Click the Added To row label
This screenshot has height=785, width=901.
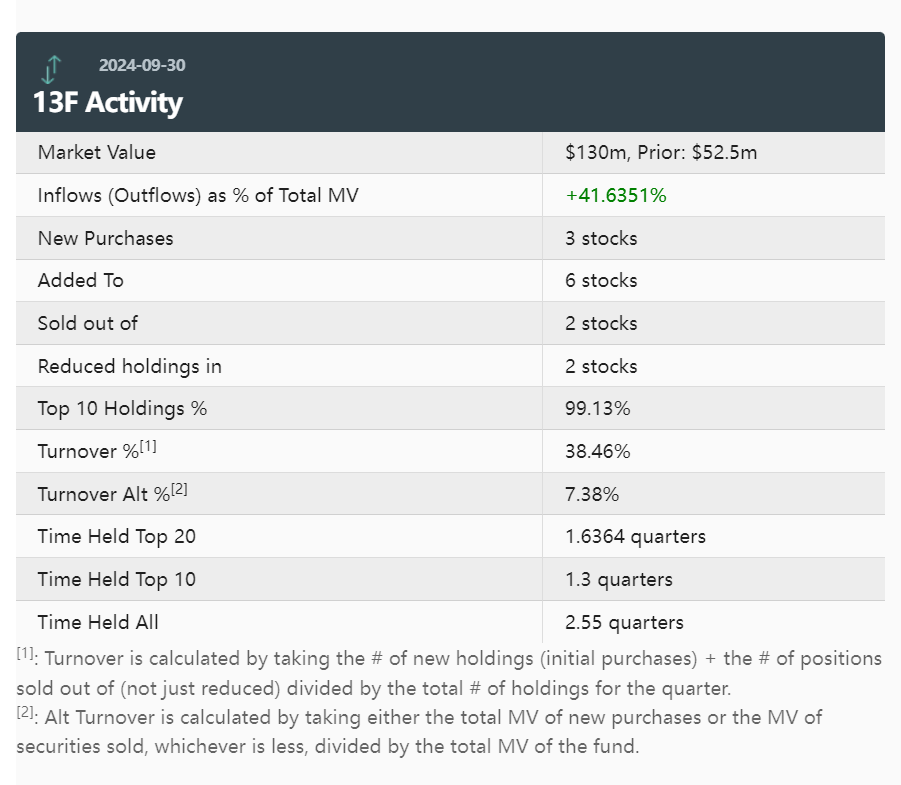pos(81,281)
